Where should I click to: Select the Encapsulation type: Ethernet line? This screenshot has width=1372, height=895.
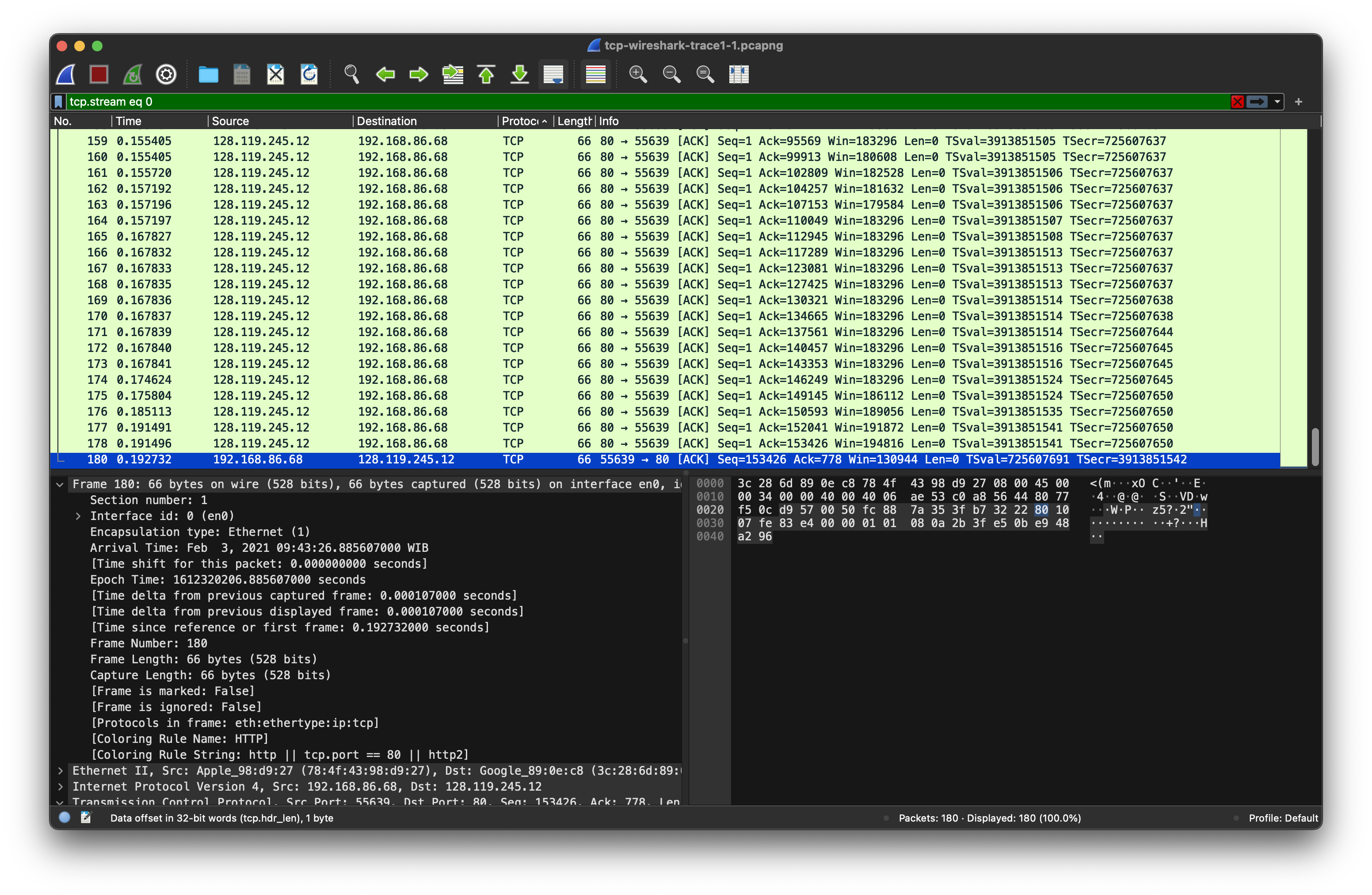[200, 532]
